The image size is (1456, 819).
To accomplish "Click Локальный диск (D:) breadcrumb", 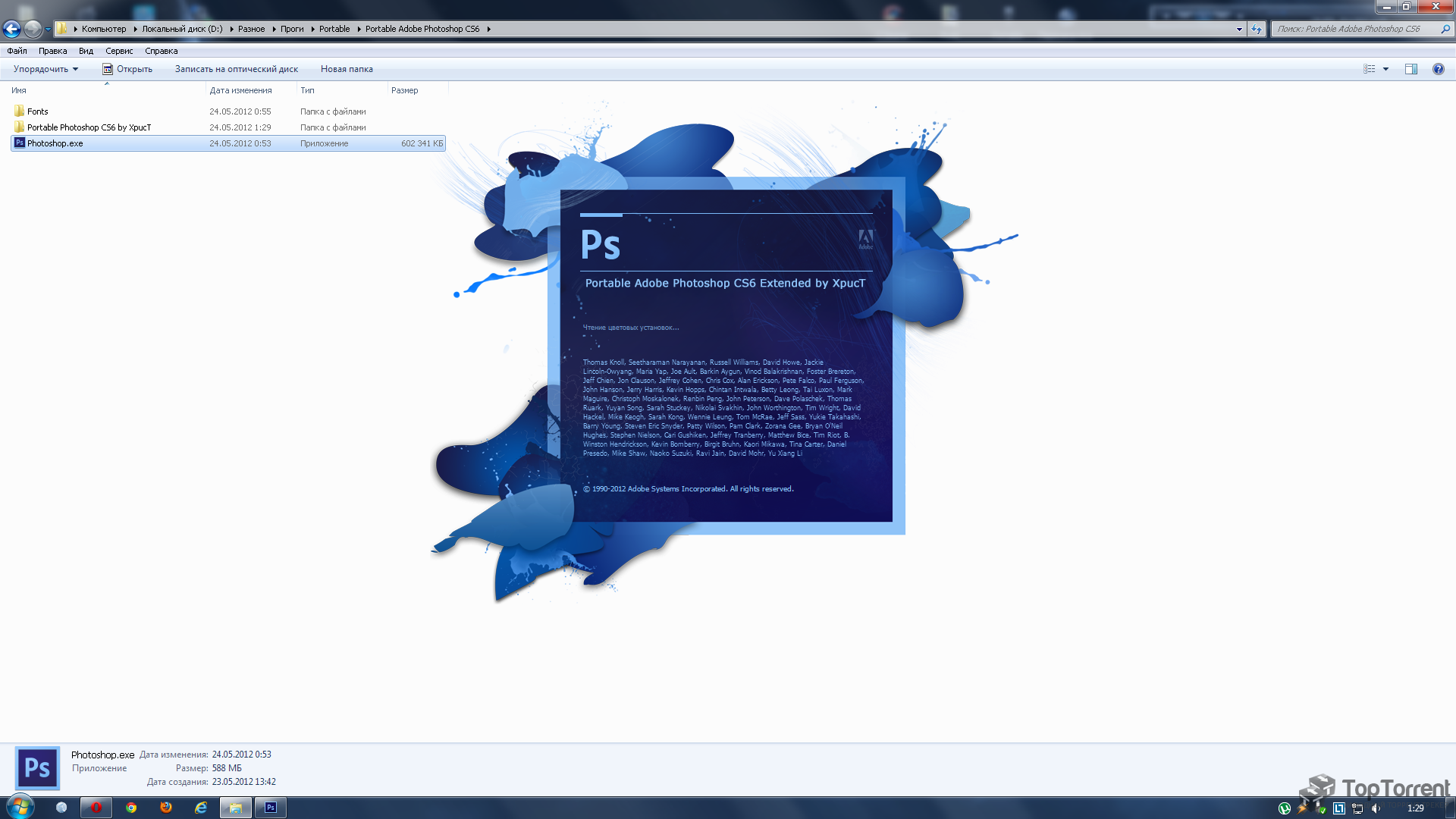I will (182, 29).
